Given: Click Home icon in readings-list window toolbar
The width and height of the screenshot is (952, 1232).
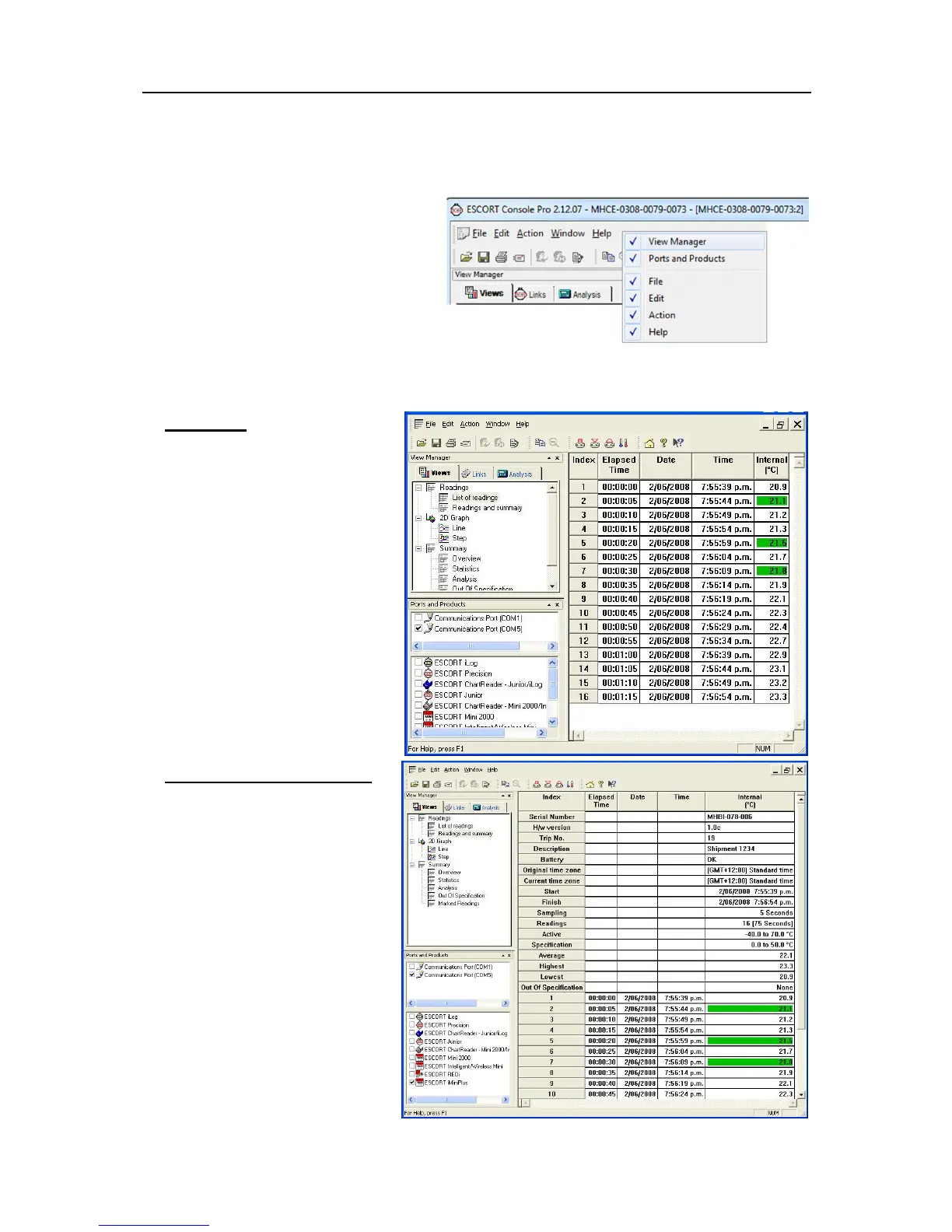Looking at the screenshot, I should click(x=649, y=443).
